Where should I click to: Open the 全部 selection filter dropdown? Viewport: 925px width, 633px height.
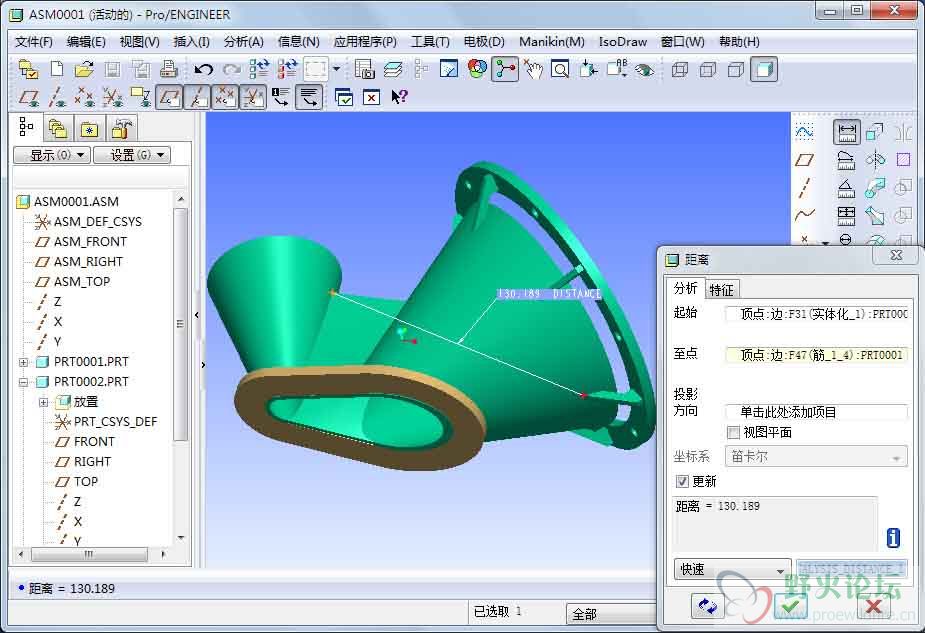612,614
